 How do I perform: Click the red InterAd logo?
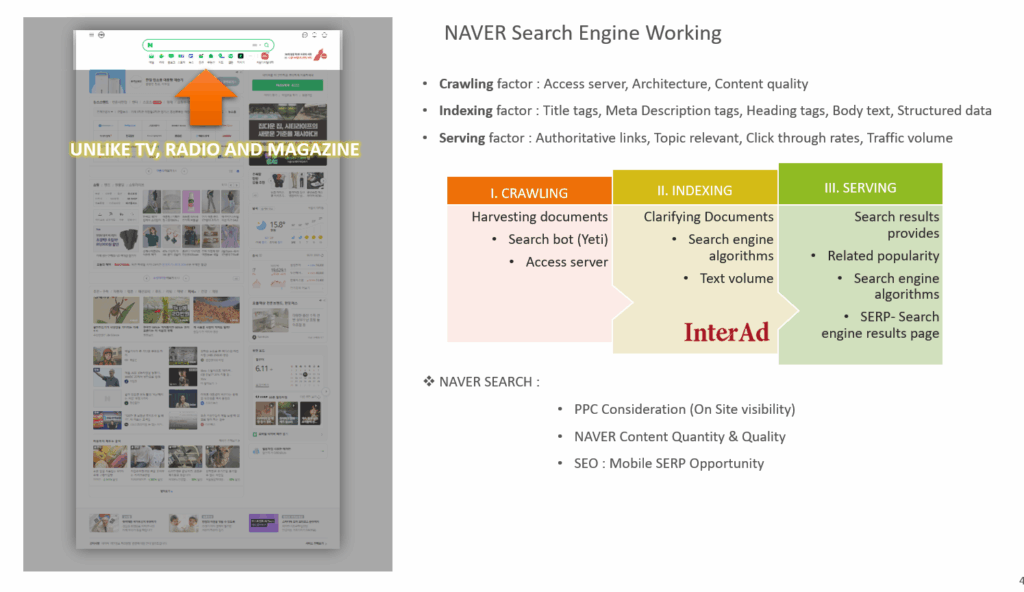click(726, 332)
